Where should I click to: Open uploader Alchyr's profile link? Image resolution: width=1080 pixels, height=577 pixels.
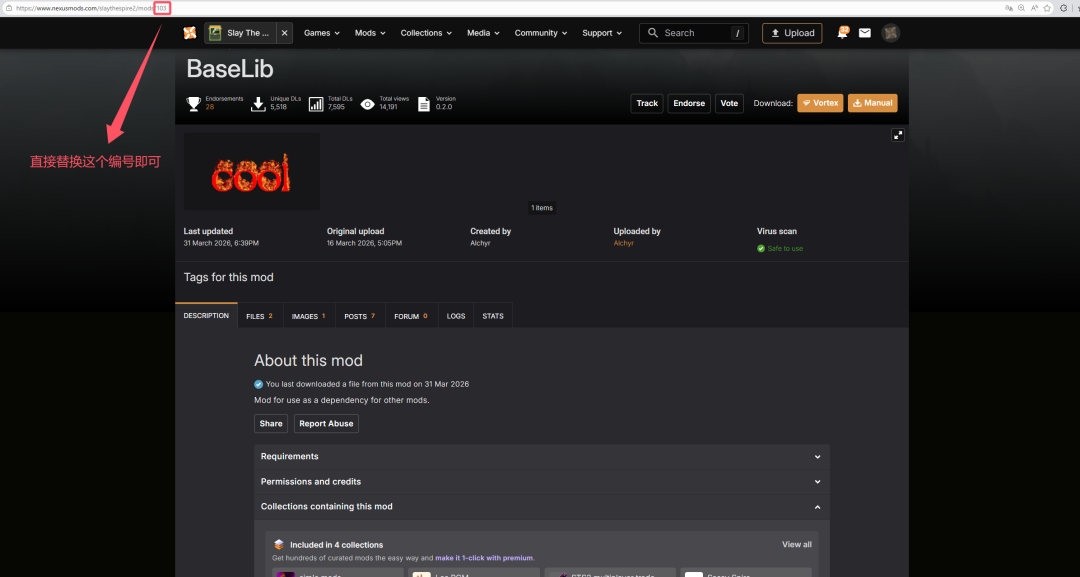623,243
